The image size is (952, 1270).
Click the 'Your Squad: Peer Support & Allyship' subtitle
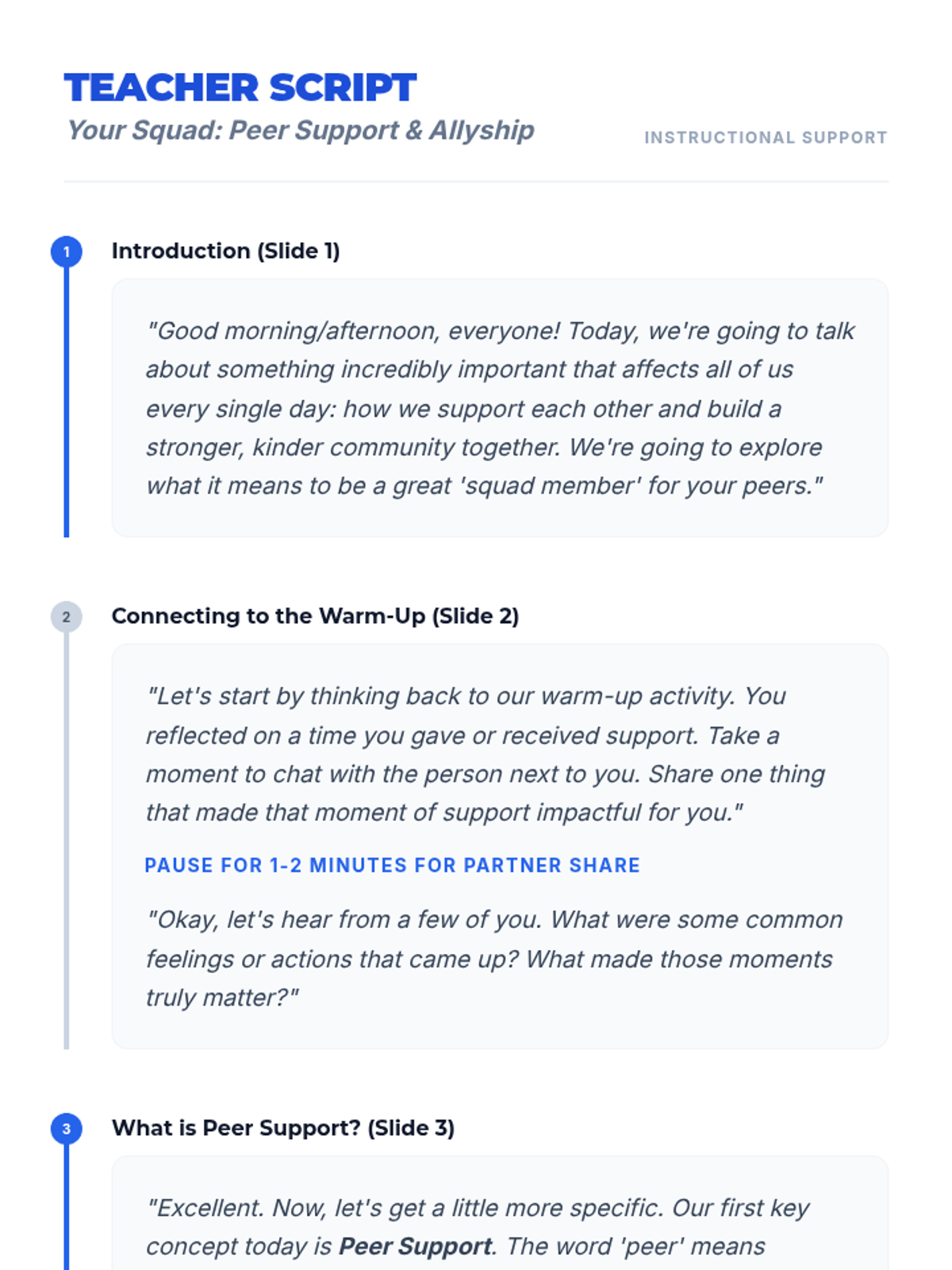[301, 131]
